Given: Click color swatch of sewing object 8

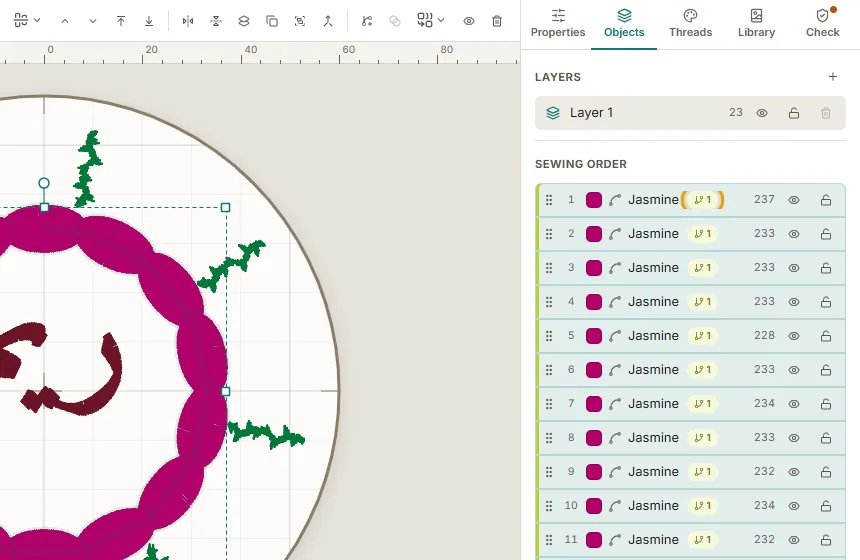Looking at the screenshot, I should click(x=593, y=438).
